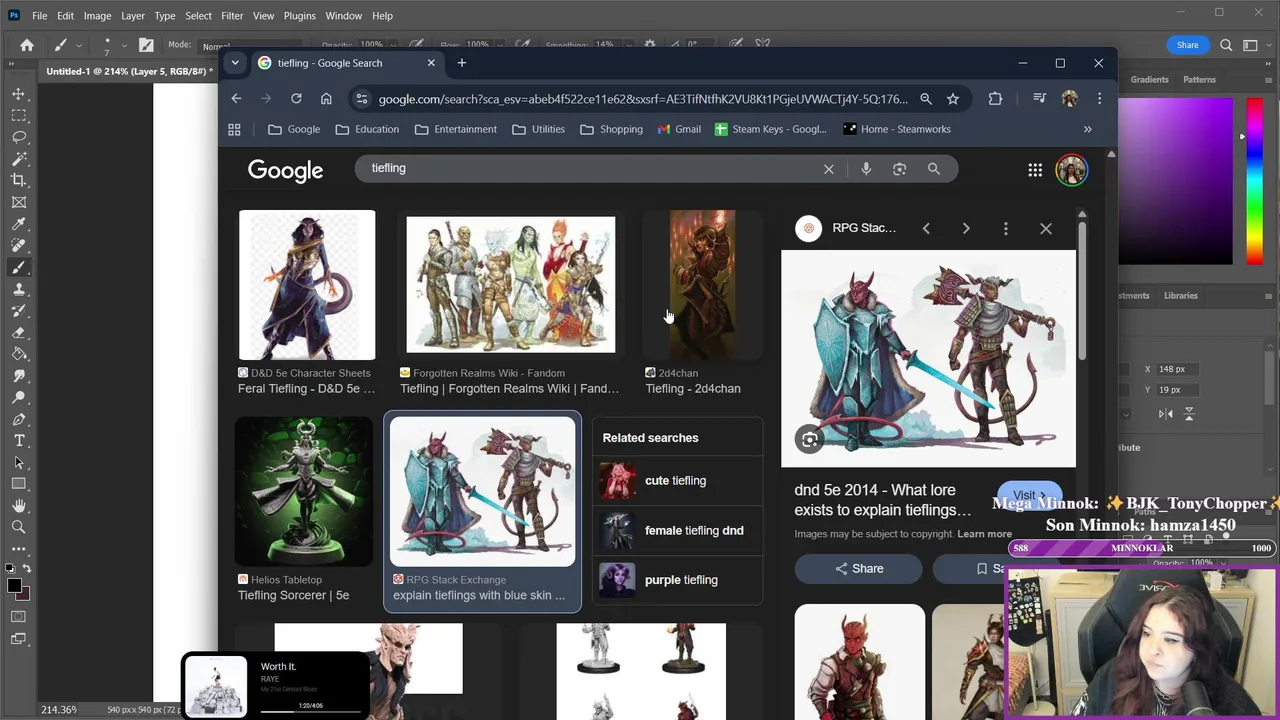1280x720 pixels.
Task: Select the Rectangle shape tool
Action: pyautogui.click(x=19, y=484)
